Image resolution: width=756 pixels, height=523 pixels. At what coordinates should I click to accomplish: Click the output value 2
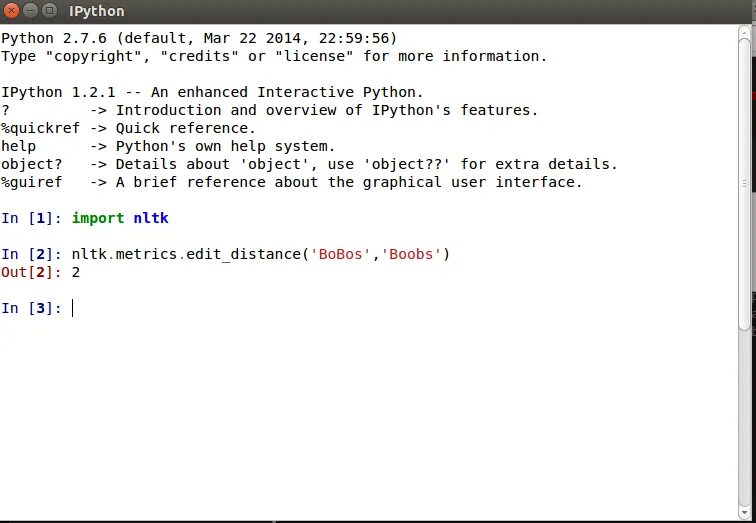click(76, 272)
